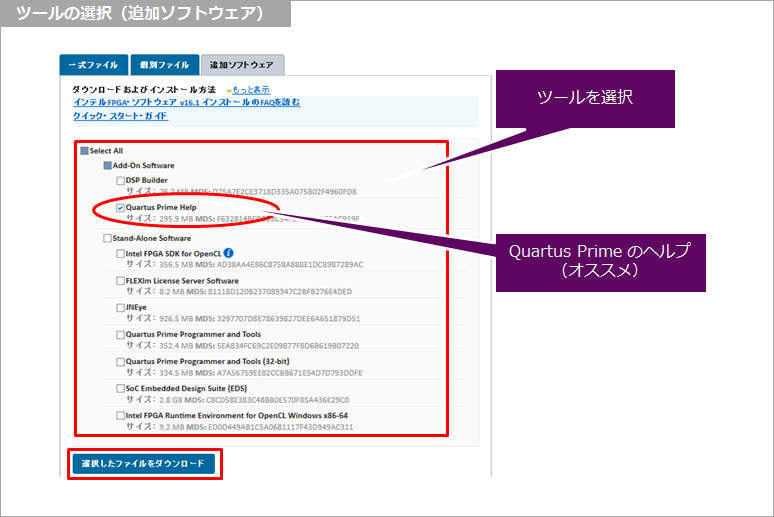Select the 追加ソフトウェア tab
Viewport: 774px width, 517px height.
[242, 65]
